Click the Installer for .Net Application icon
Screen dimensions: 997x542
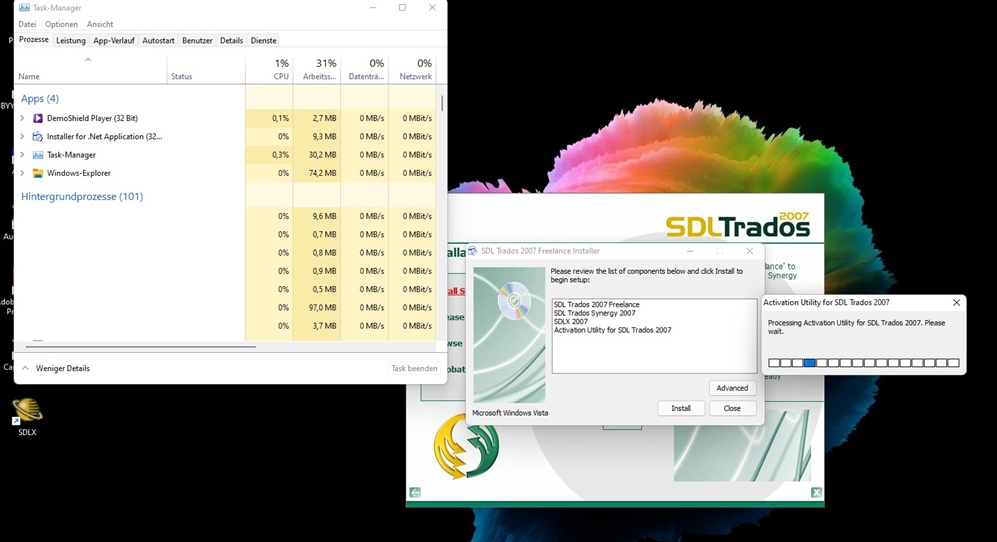[x=38, y=137]
